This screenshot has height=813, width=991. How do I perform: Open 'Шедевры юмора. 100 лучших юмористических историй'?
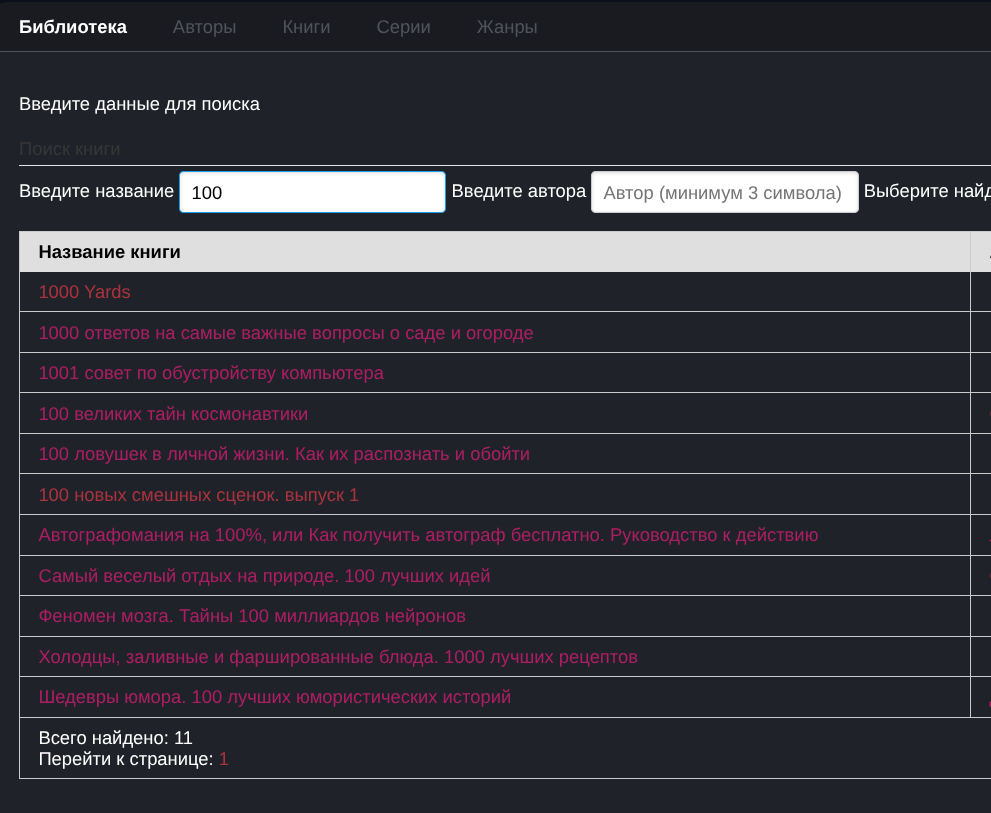(275, 697)
